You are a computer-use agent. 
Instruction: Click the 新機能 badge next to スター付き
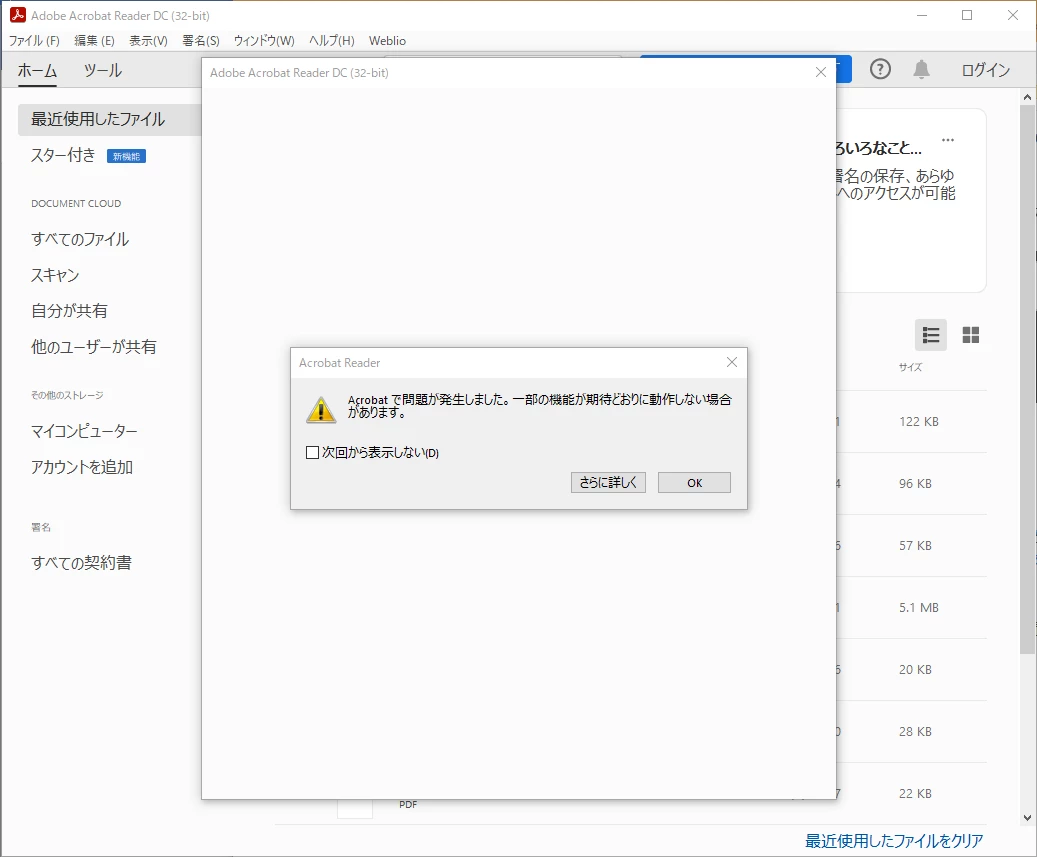pos(126,156)
